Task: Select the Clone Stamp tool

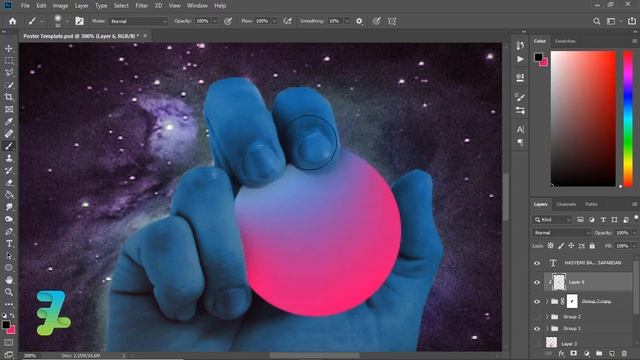Action: click(9, 158)
